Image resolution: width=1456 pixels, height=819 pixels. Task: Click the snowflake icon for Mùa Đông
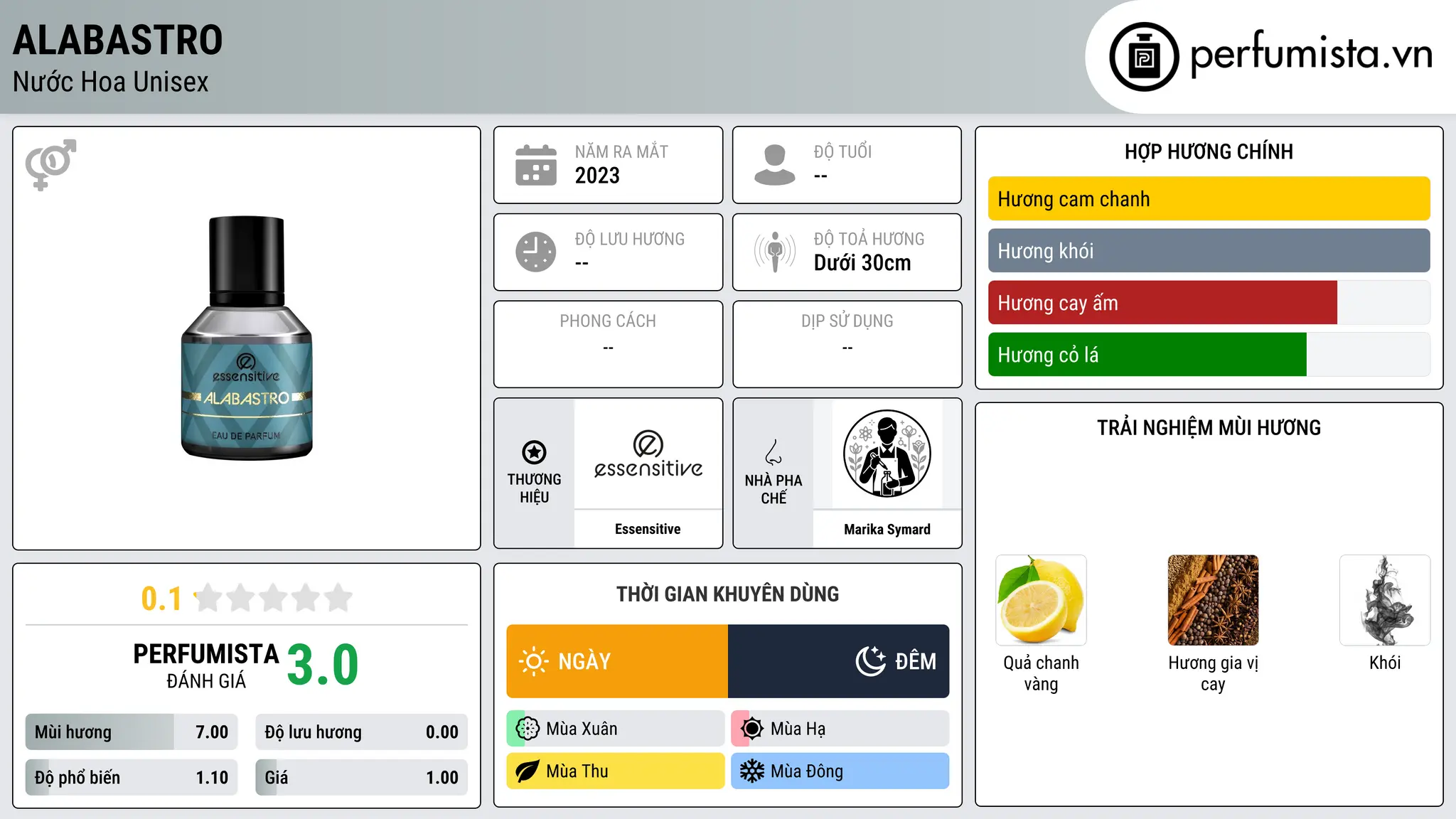752,771
